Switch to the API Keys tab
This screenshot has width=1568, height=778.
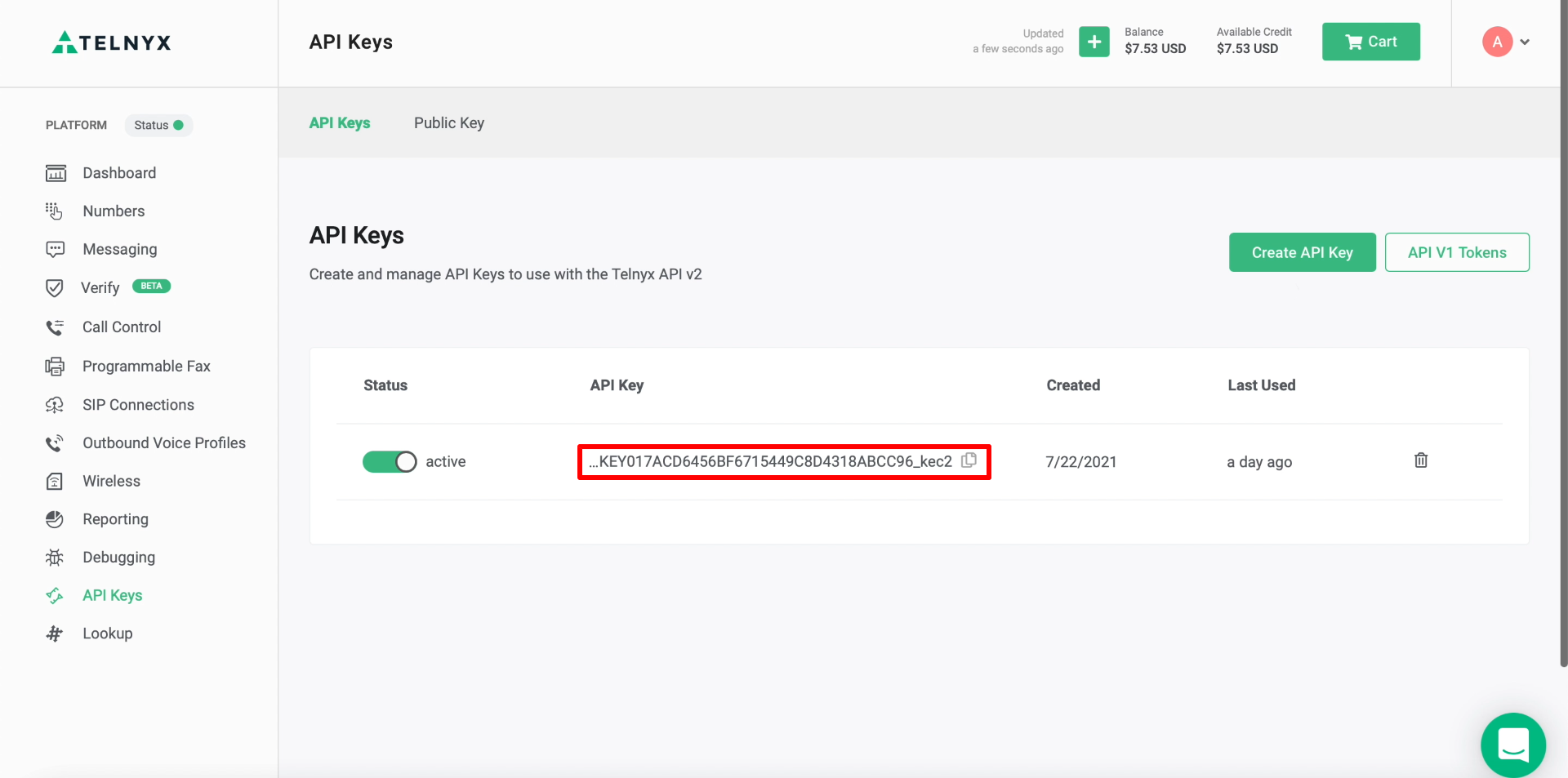click(x=340, y=123)
